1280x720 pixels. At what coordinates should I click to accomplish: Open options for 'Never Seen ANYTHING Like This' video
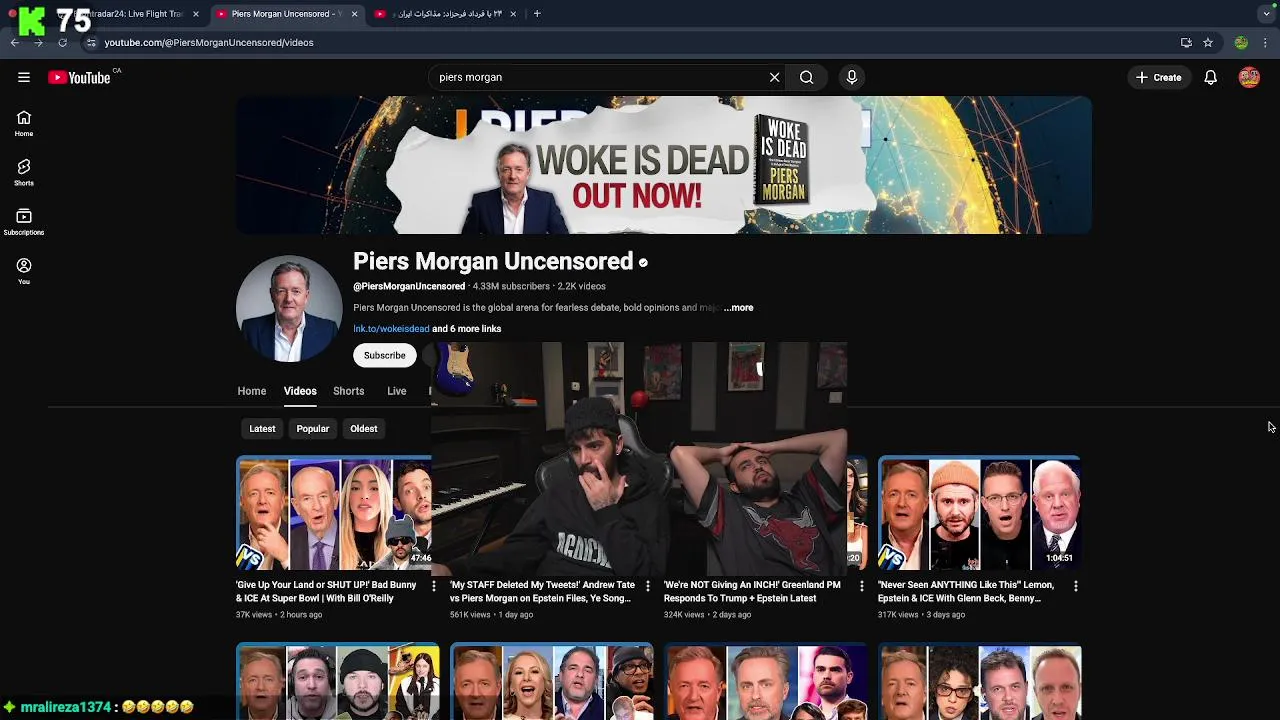(1075, 586)
